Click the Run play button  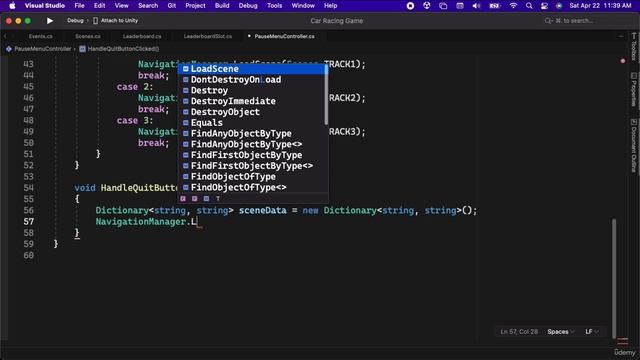coord(50,20)
